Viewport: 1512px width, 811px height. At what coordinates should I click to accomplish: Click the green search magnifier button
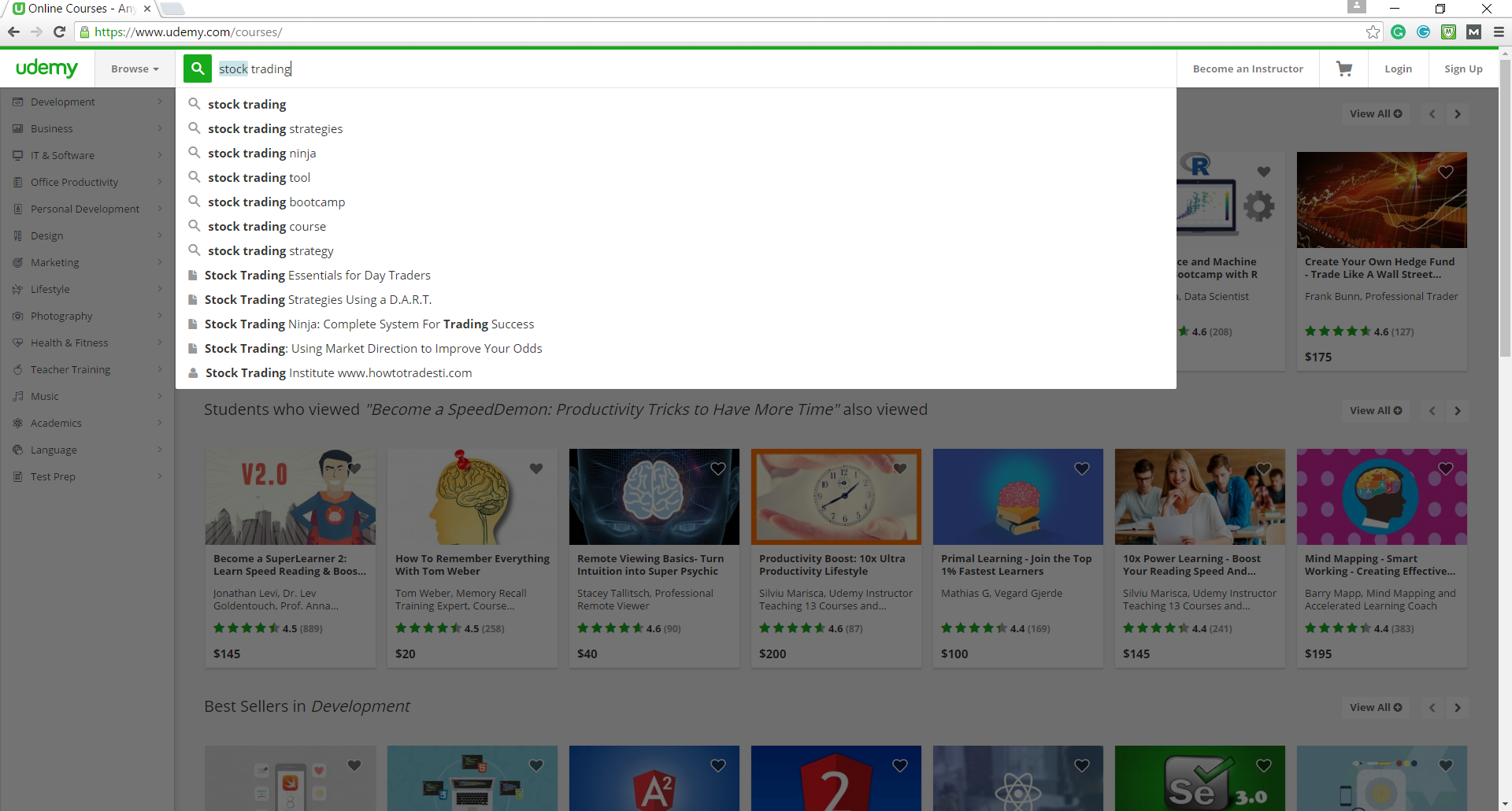pos(198,69)
